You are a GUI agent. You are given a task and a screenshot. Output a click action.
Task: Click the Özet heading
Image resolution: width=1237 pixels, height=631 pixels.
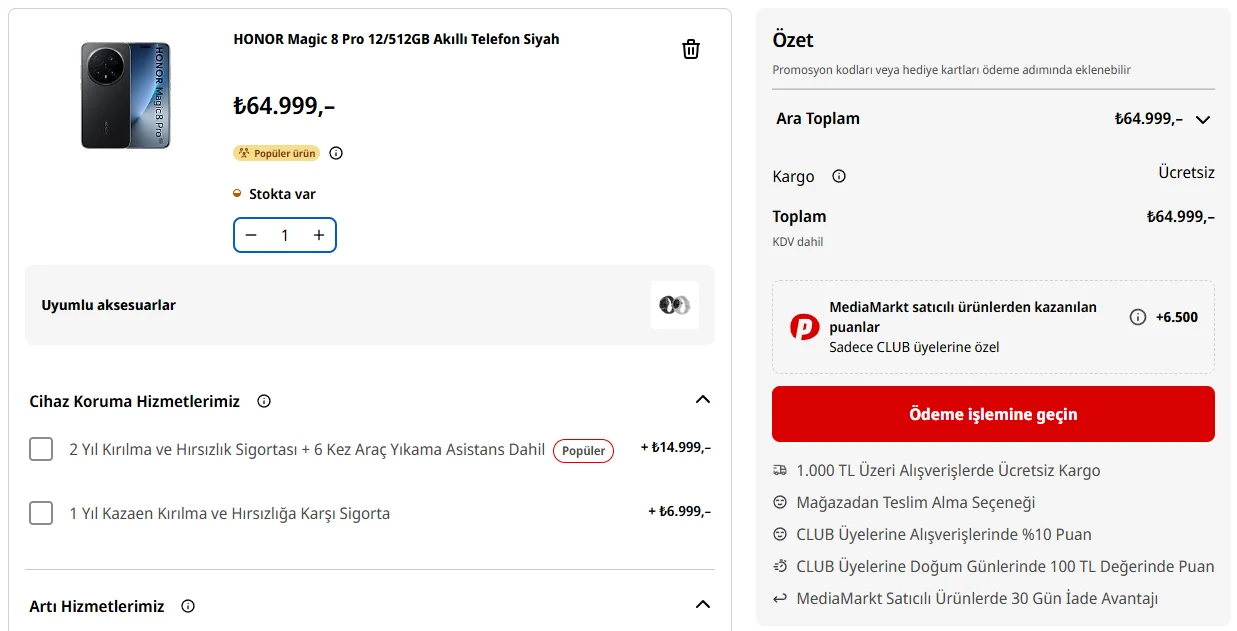(x=793, y=40)
